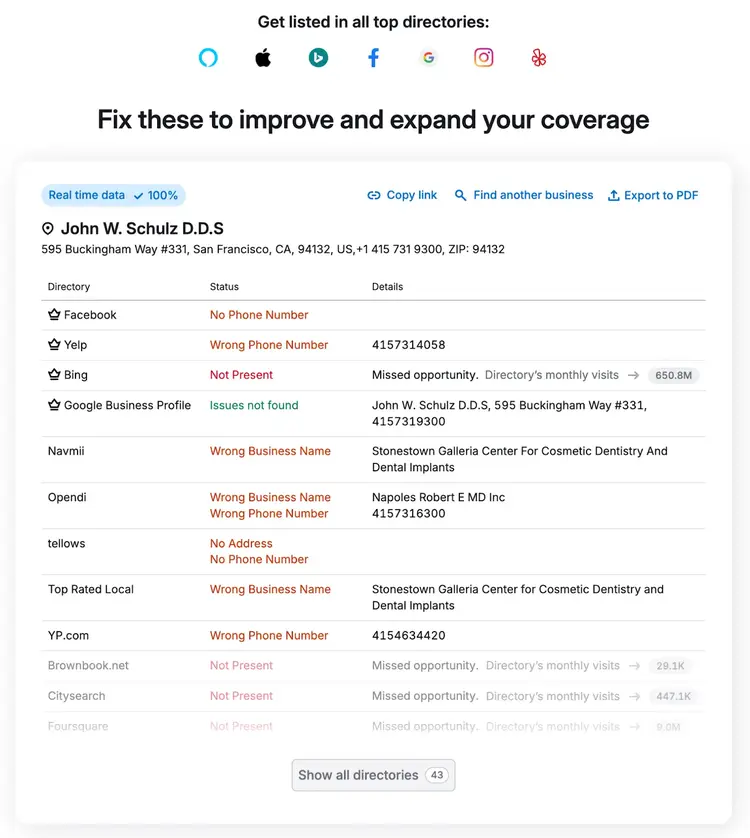Click the magnifier icon beside Find another business
Viewport: 750px width, 838px height.
click(460, 196)
